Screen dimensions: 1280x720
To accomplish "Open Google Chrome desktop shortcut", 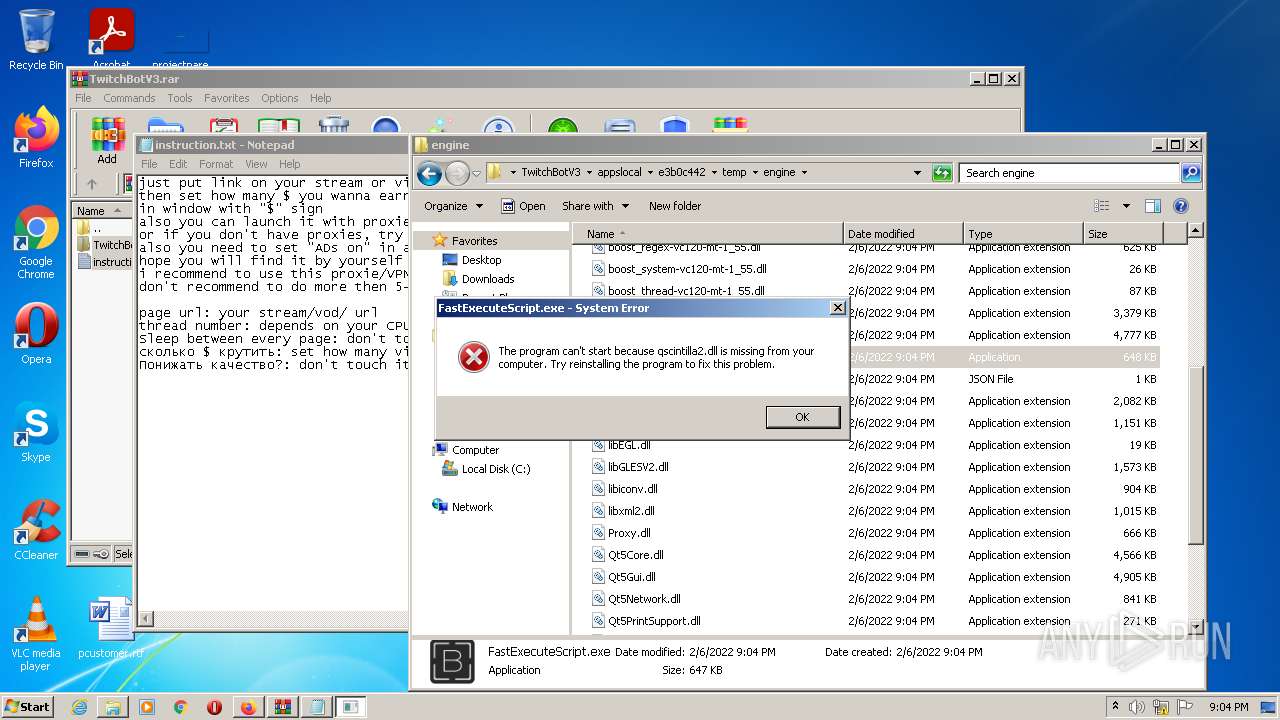I will click(x=36, y=243).
